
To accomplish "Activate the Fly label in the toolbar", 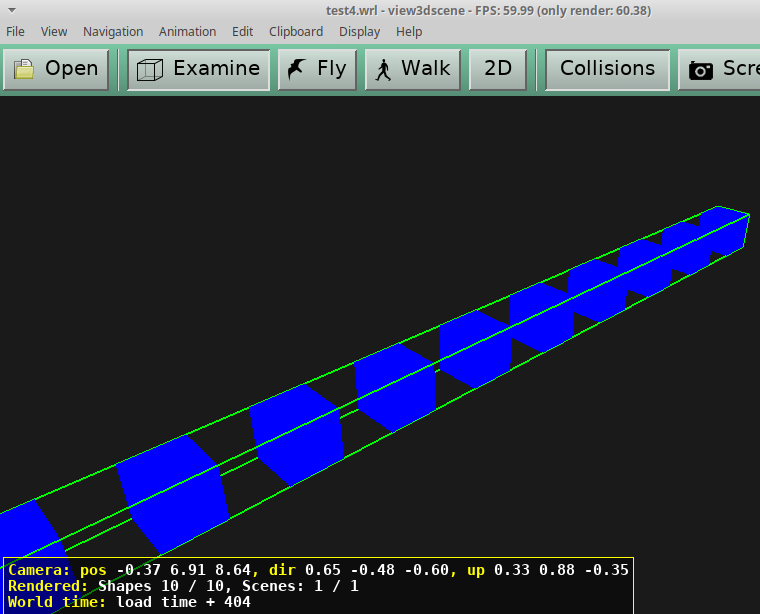I will click(x=332, y=69).
